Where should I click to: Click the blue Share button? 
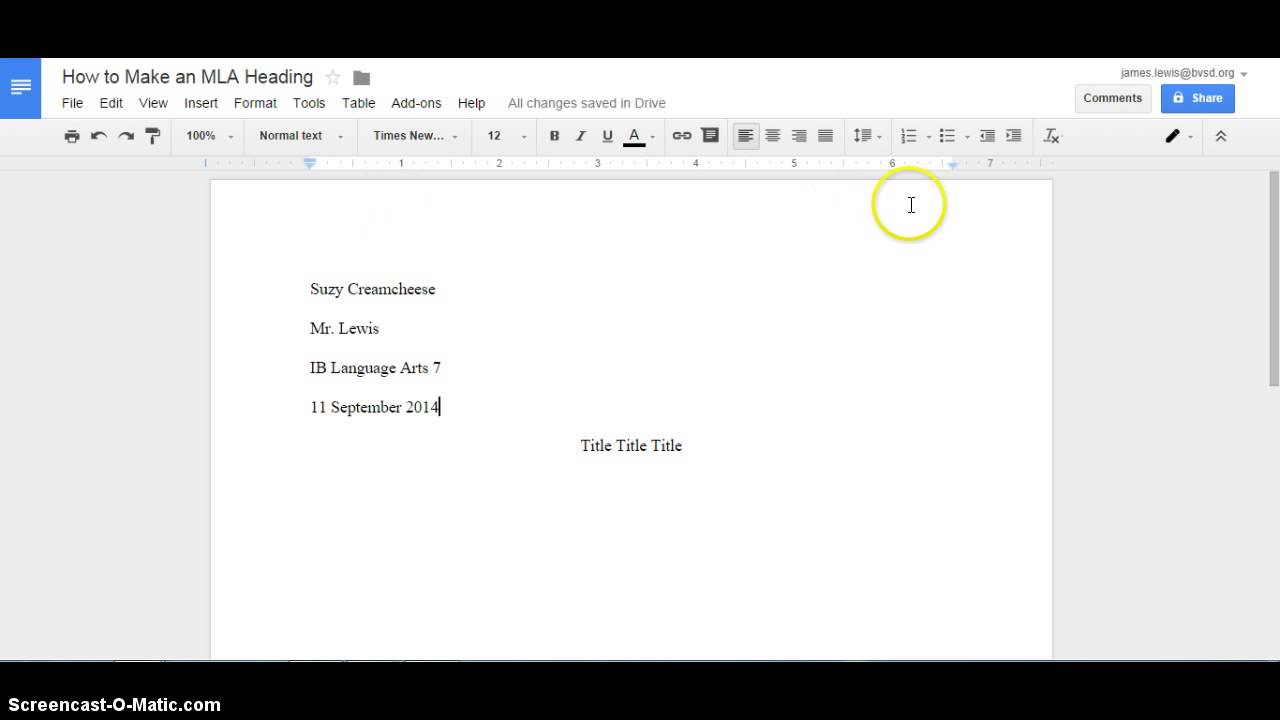1198,98
